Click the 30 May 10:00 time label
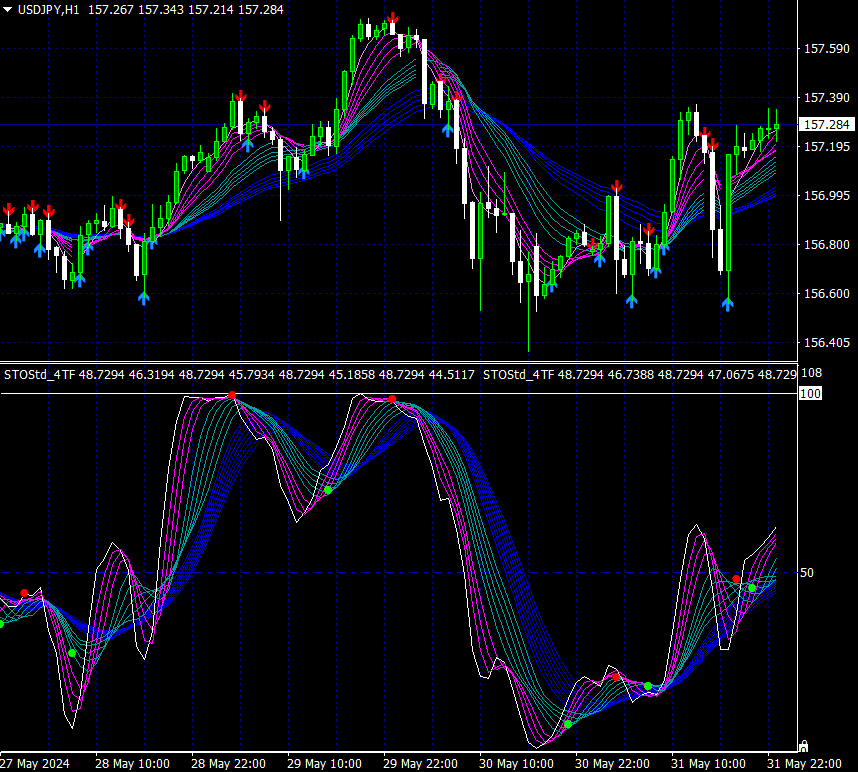 (x=517, y=764)
